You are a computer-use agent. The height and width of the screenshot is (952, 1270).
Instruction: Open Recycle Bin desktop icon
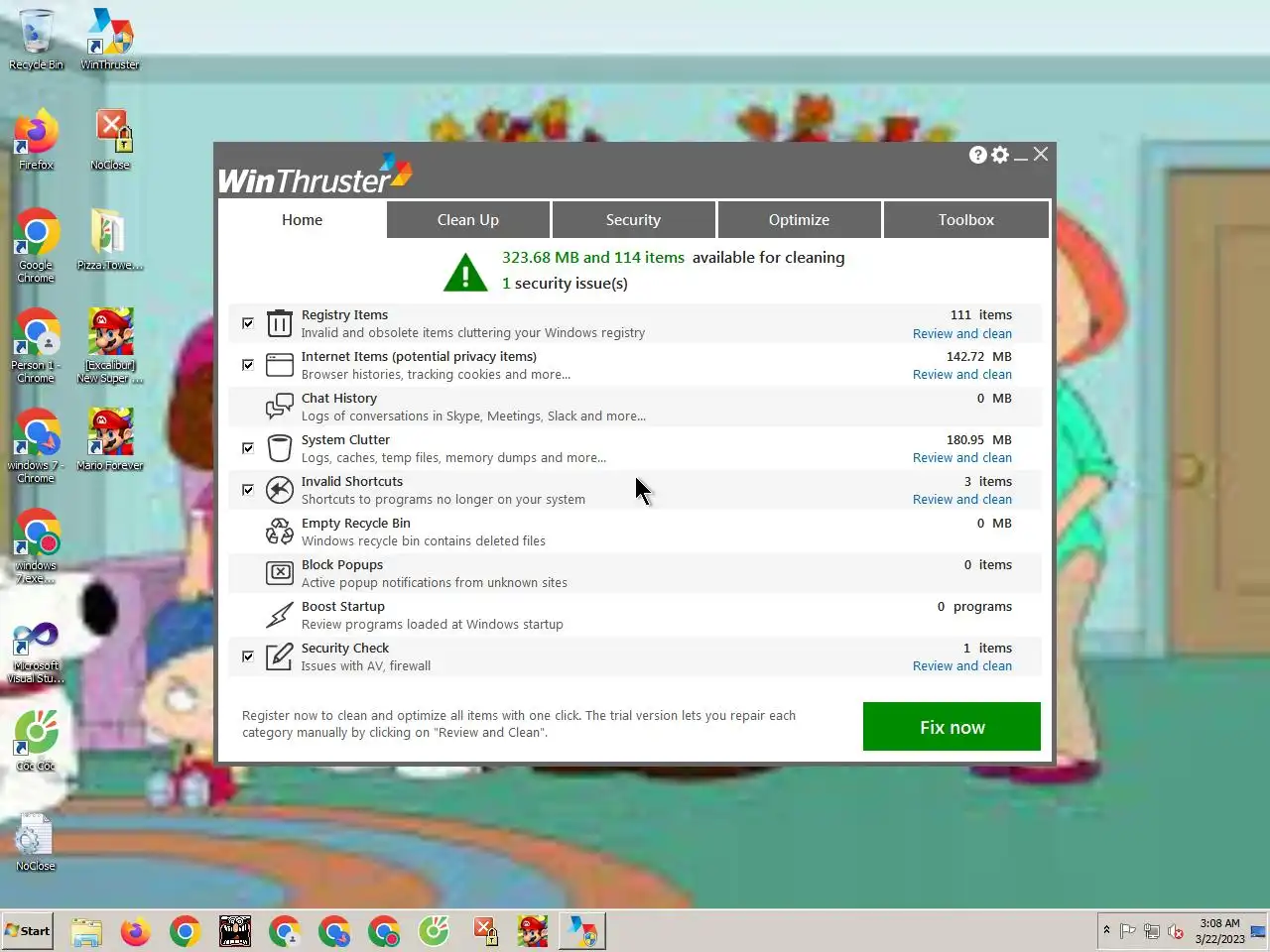pos(37,40)
